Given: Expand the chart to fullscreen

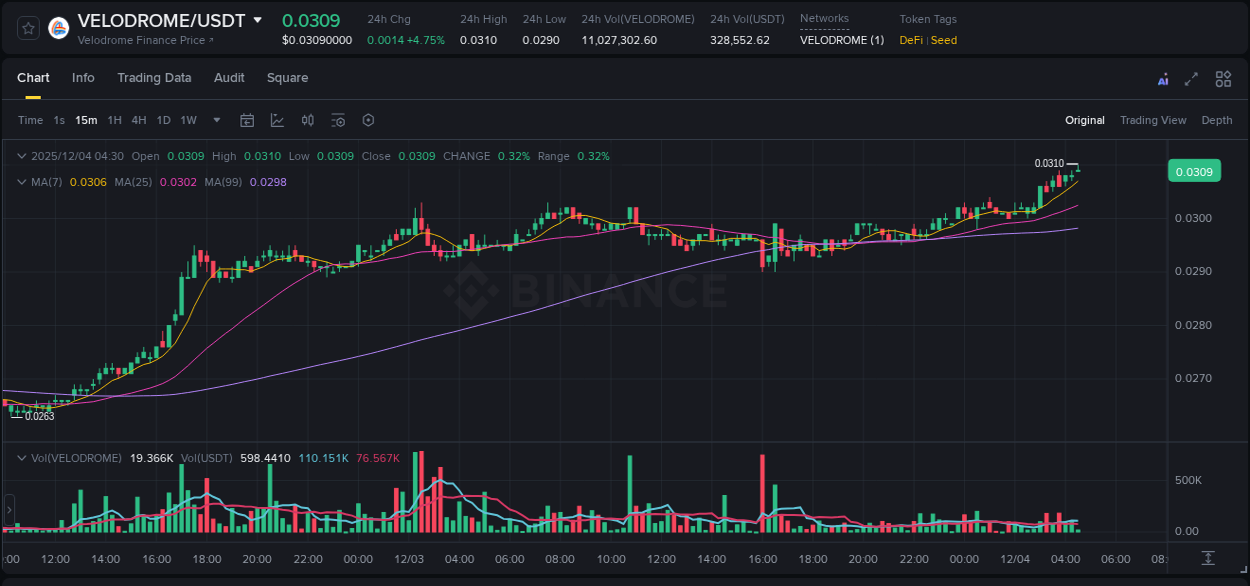Looking at the screenshot, I should pyautogui.click(x=1191, y=78).
